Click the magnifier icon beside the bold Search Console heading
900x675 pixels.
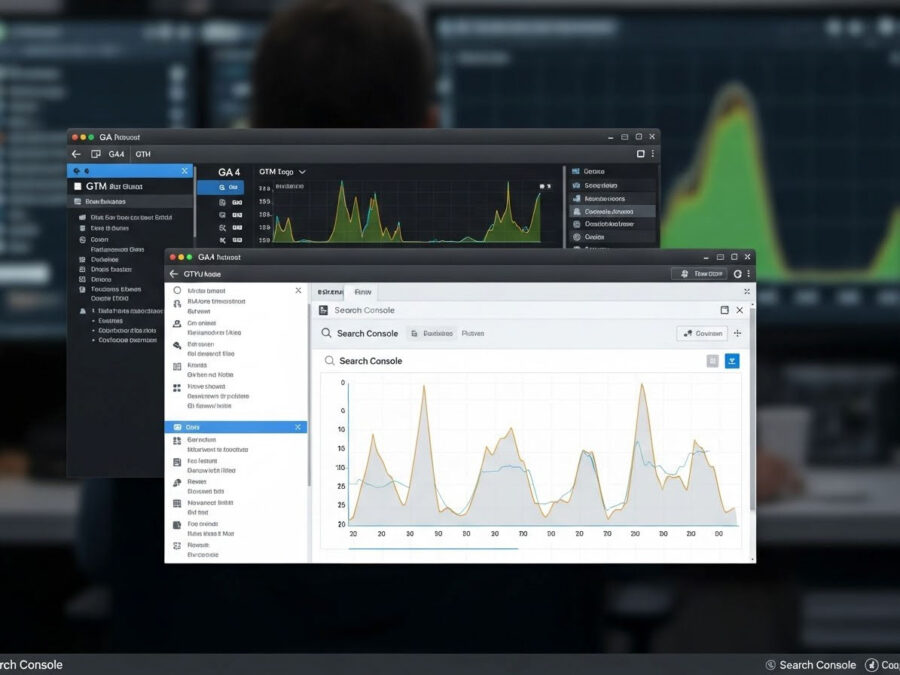pyautogui.click(x=329, y=361)
